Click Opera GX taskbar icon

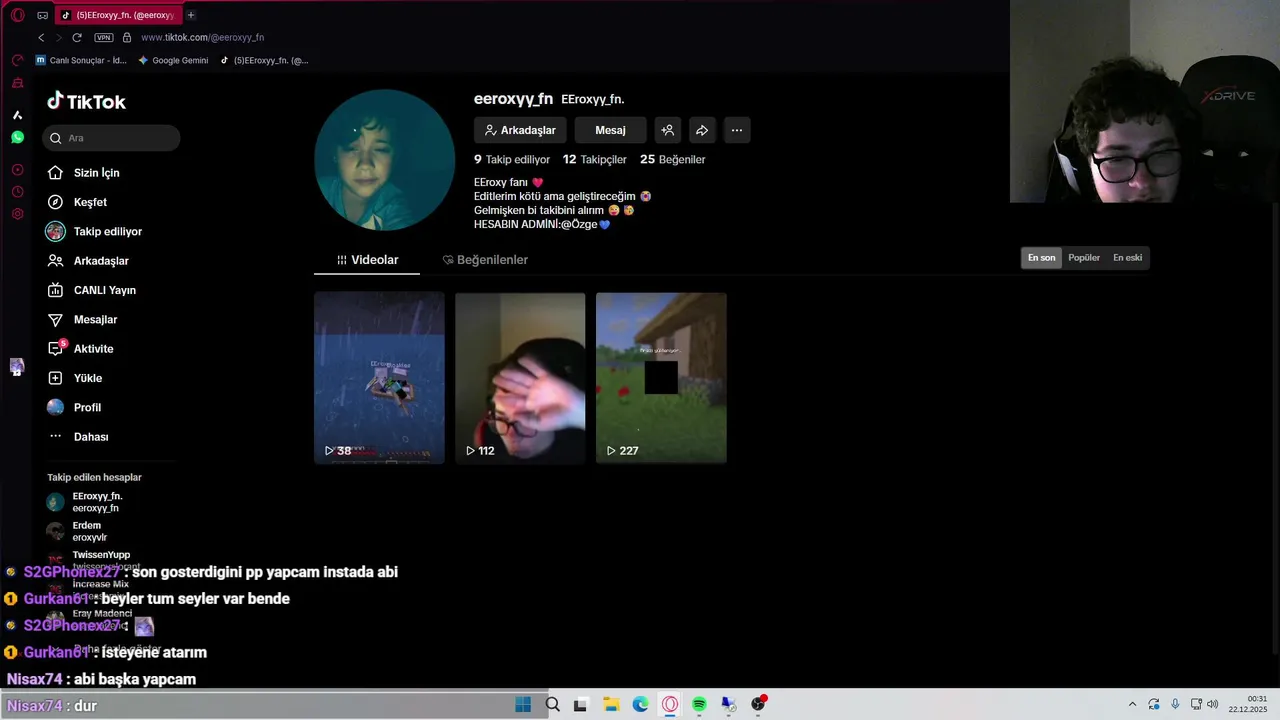click(670, 704)
